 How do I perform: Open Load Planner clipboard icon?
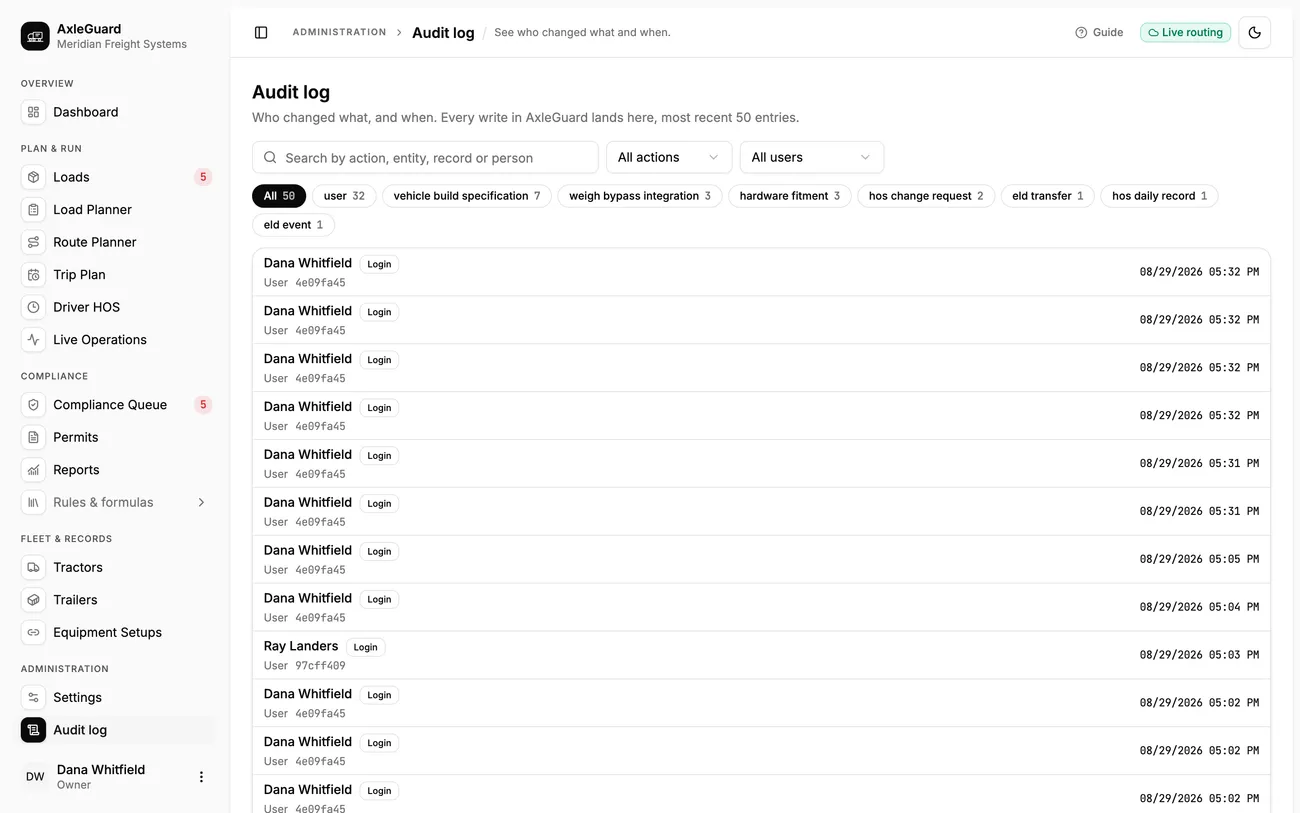coord(34,210)
